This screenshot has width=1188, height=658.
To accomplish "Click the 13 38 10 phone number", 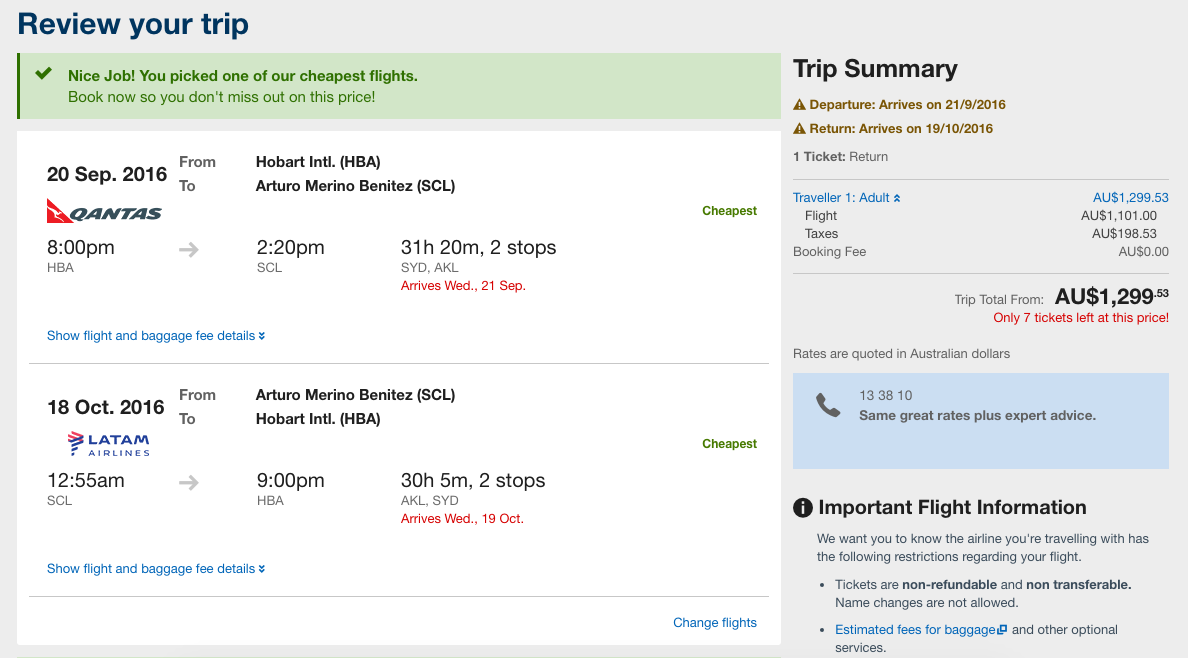I will (x=886, y=396).
